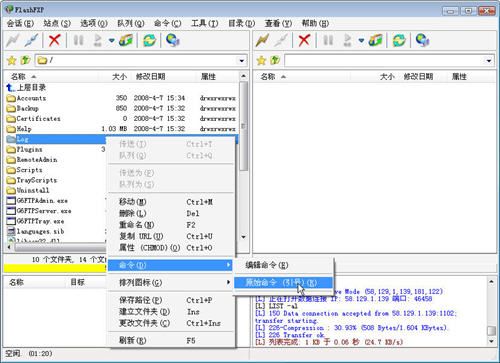The height and width of the screenshot is (363, 500).
Task: Choose 重命名(N) in context menu
Action: click(171, 225)
